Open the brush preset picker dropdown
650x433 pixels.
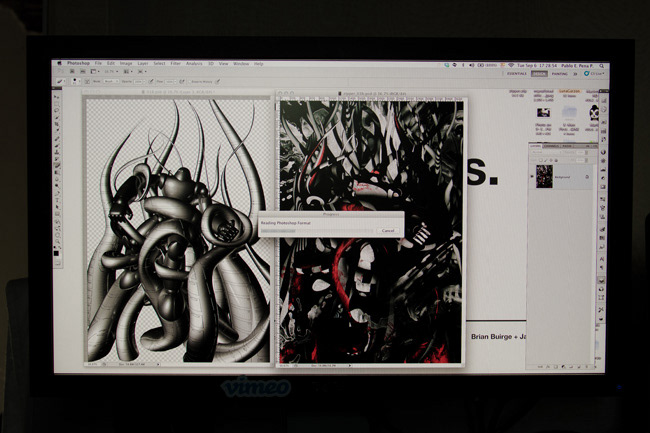tap(76, 81)
